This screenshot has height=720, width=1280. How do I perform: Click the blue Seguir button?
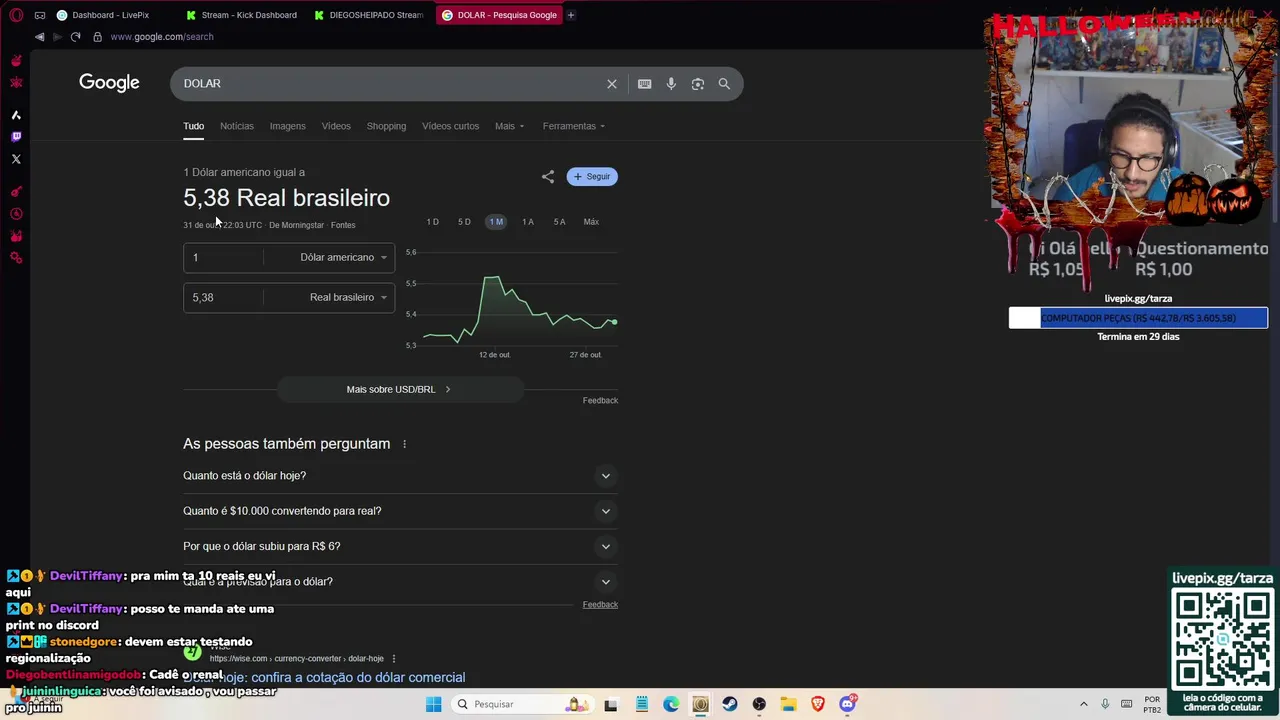(592, 177)
